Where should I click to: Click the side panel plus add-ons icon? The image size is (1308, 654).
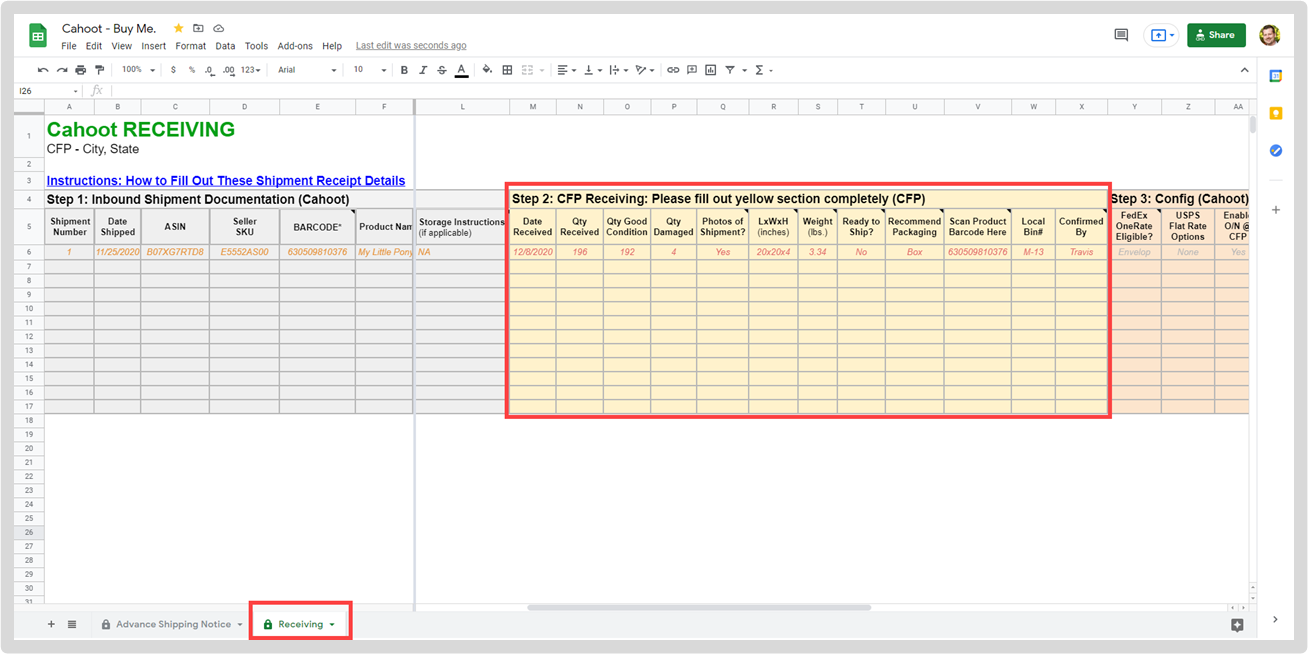pos(1276,210)
